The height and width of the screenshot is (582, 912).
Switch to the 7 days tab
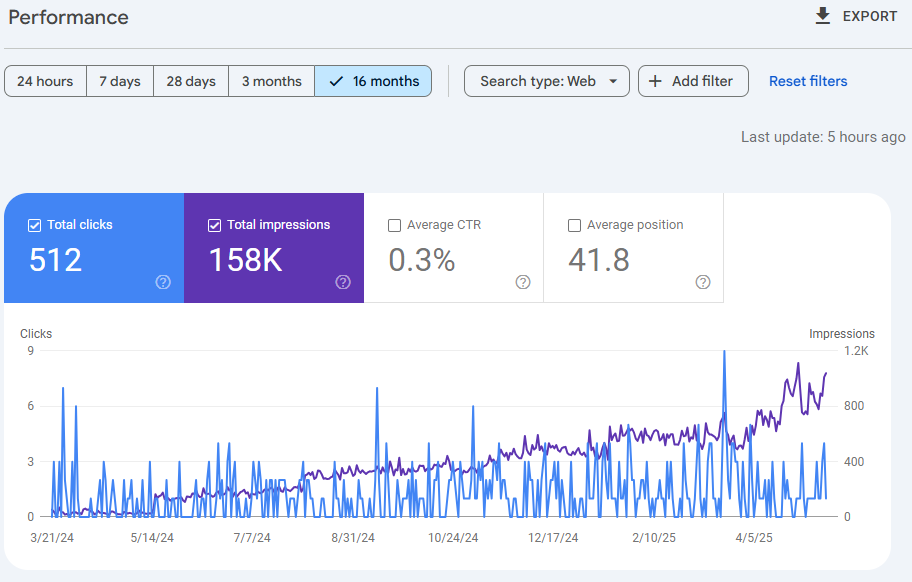click(120, 81)
